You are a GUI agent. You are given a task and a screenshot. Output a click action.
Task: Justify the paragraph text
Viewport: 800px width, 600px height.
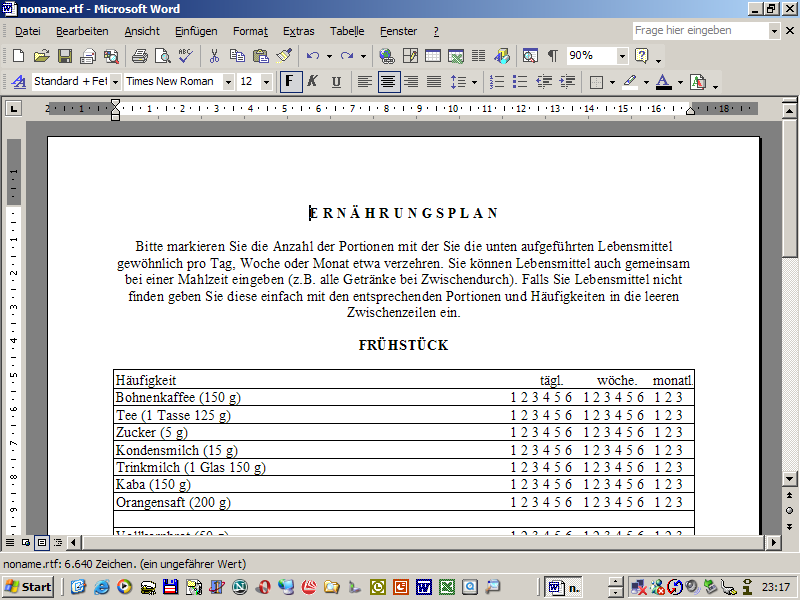(434, 82)
